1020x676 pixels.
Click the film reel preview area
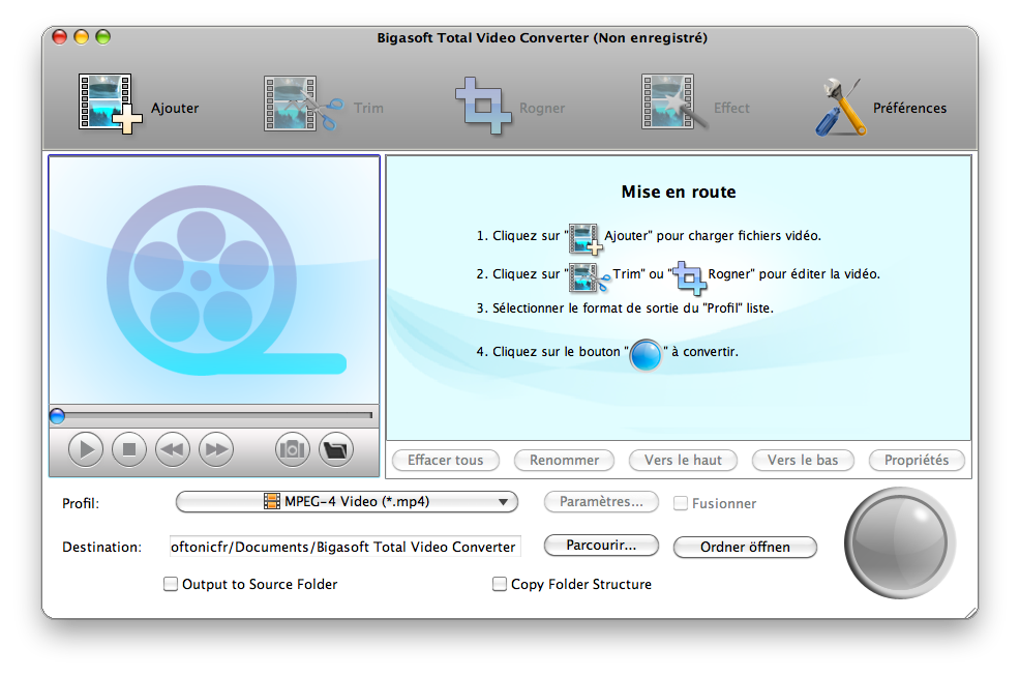coord(214,280)
